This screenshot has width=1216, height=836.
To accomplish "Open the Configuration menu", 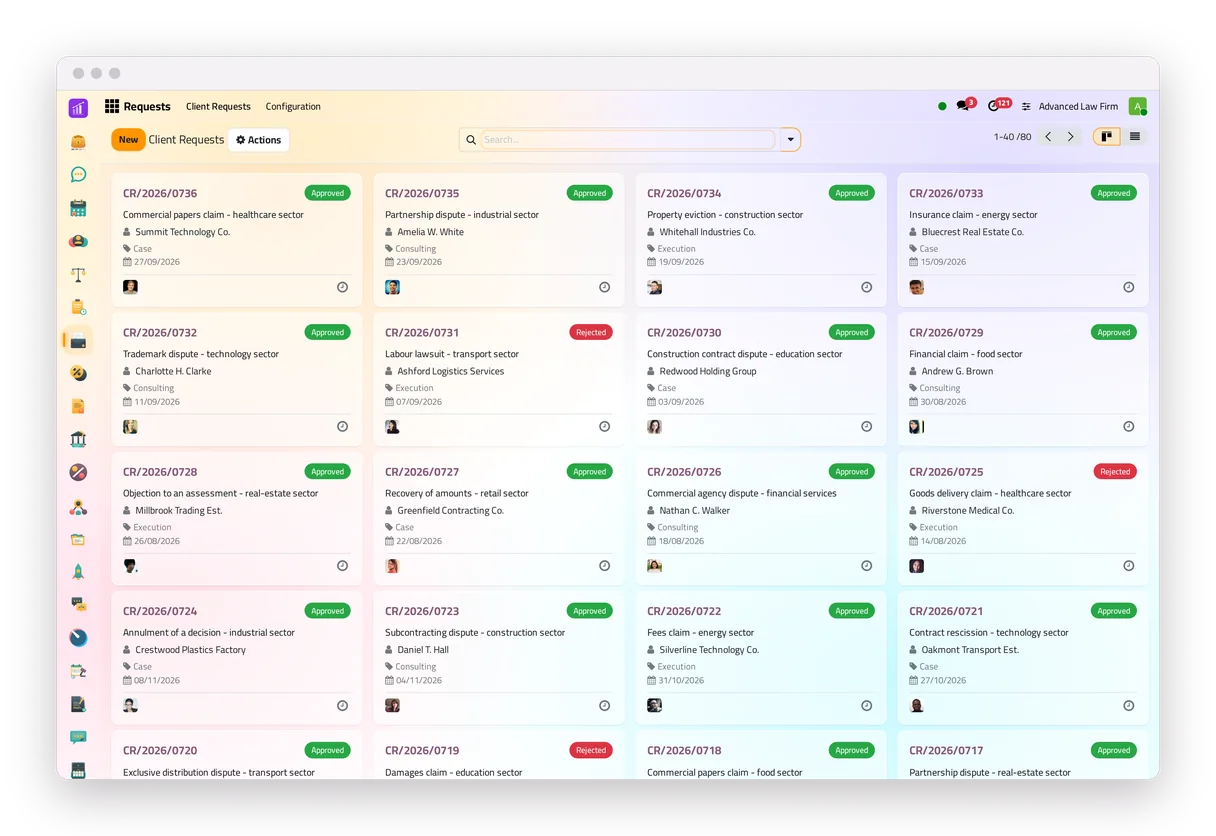I will (x=293, y=106).
